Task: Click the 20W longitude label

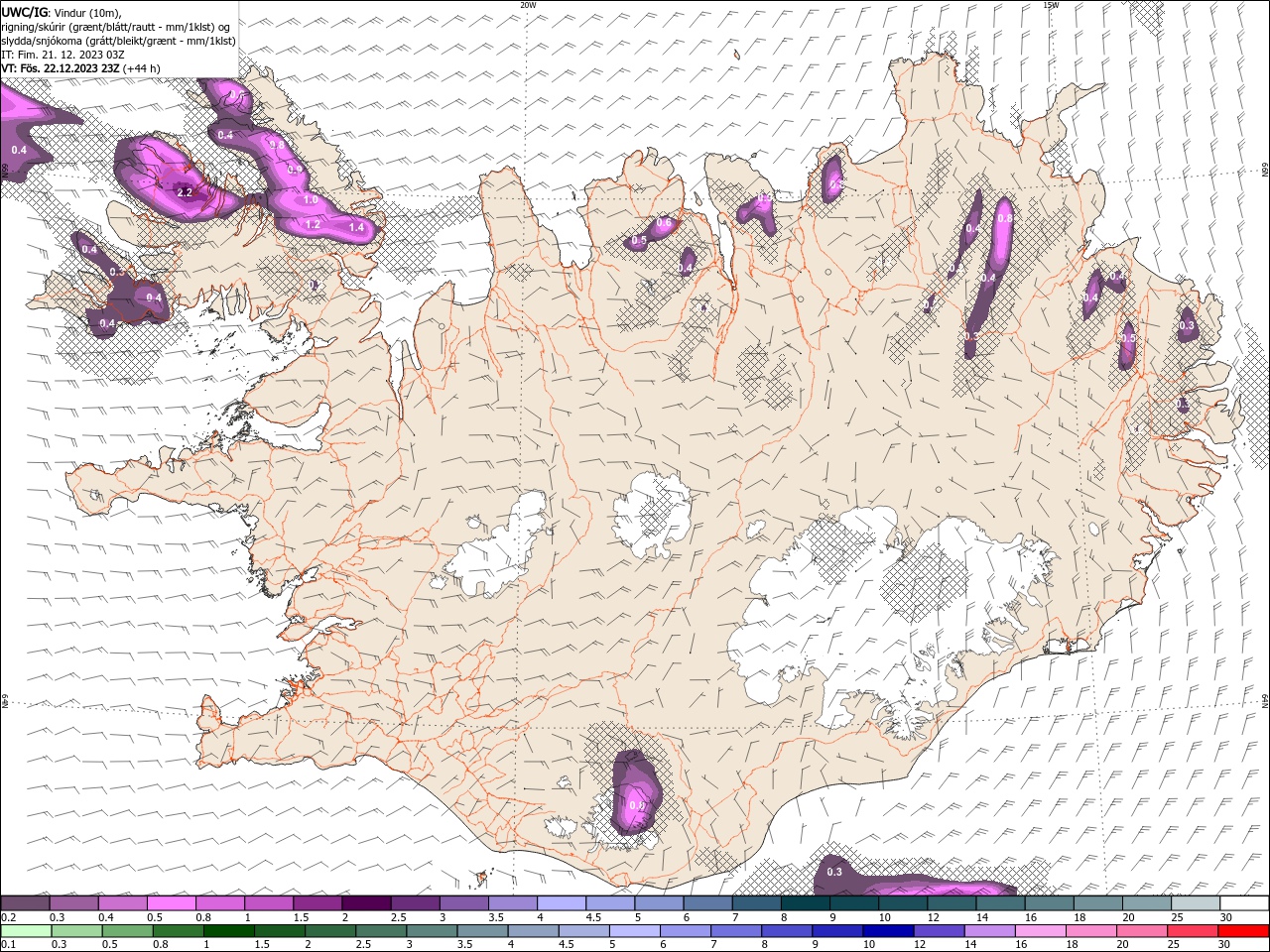Action: pos(528,5)
